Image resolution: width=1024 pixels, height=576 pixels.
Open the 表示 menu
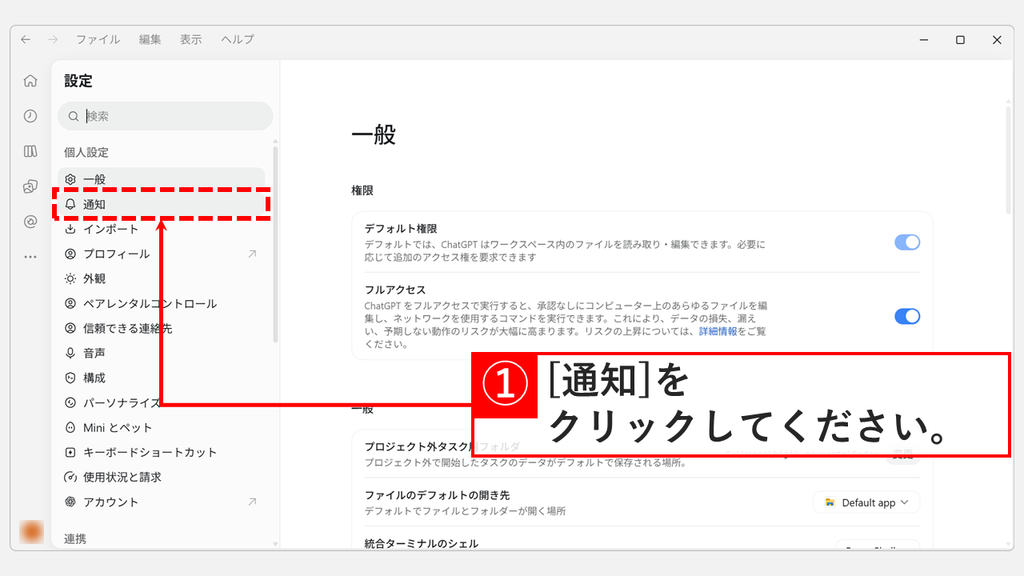click(x=191, y=40)
